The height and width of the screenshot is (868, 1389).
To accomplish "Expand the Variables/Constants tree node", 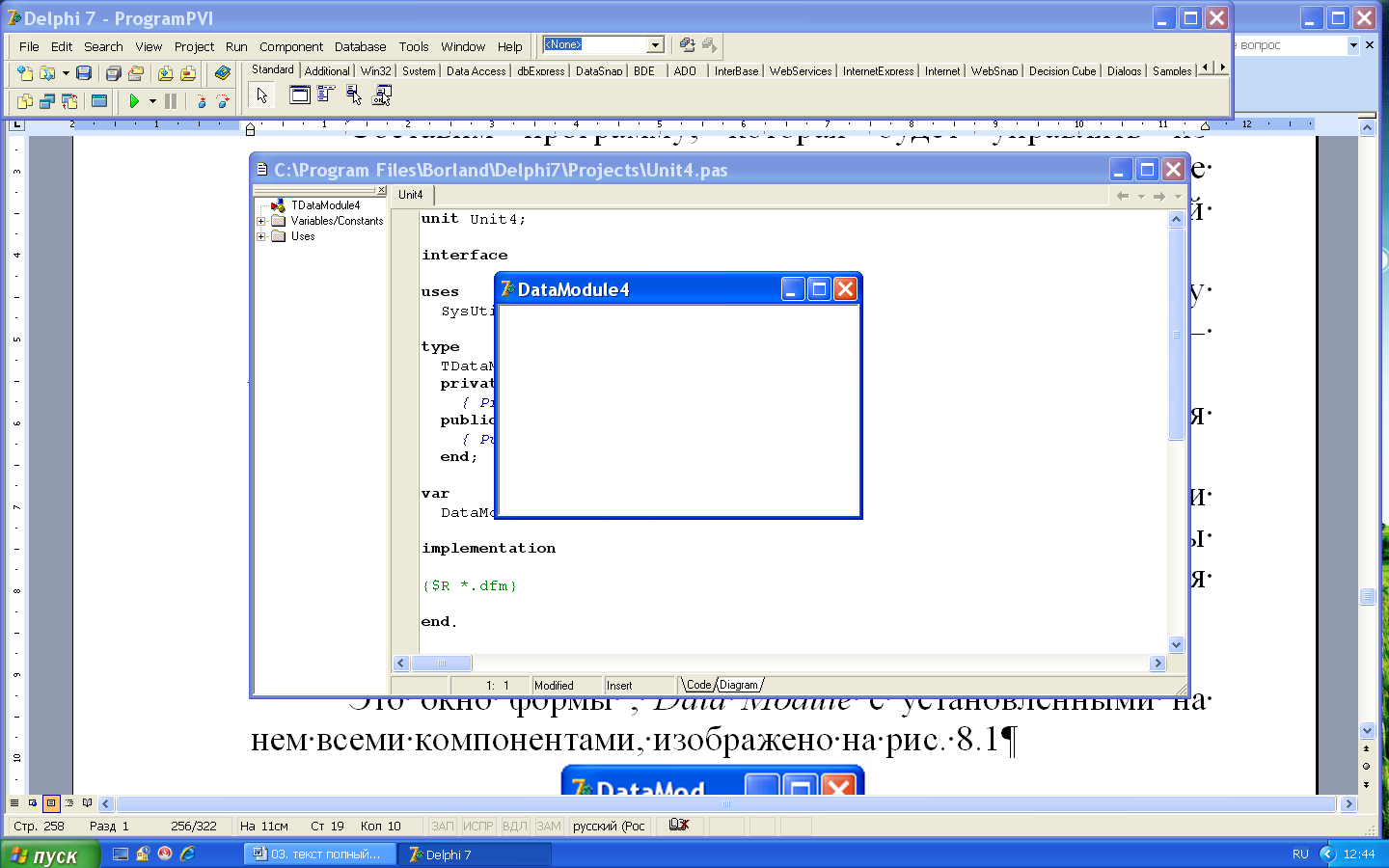I will click(261, 221).
